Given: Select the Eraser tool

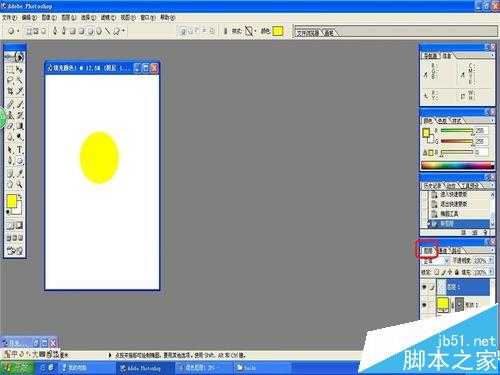Looking at the screenshot, I should pos(10,126).
